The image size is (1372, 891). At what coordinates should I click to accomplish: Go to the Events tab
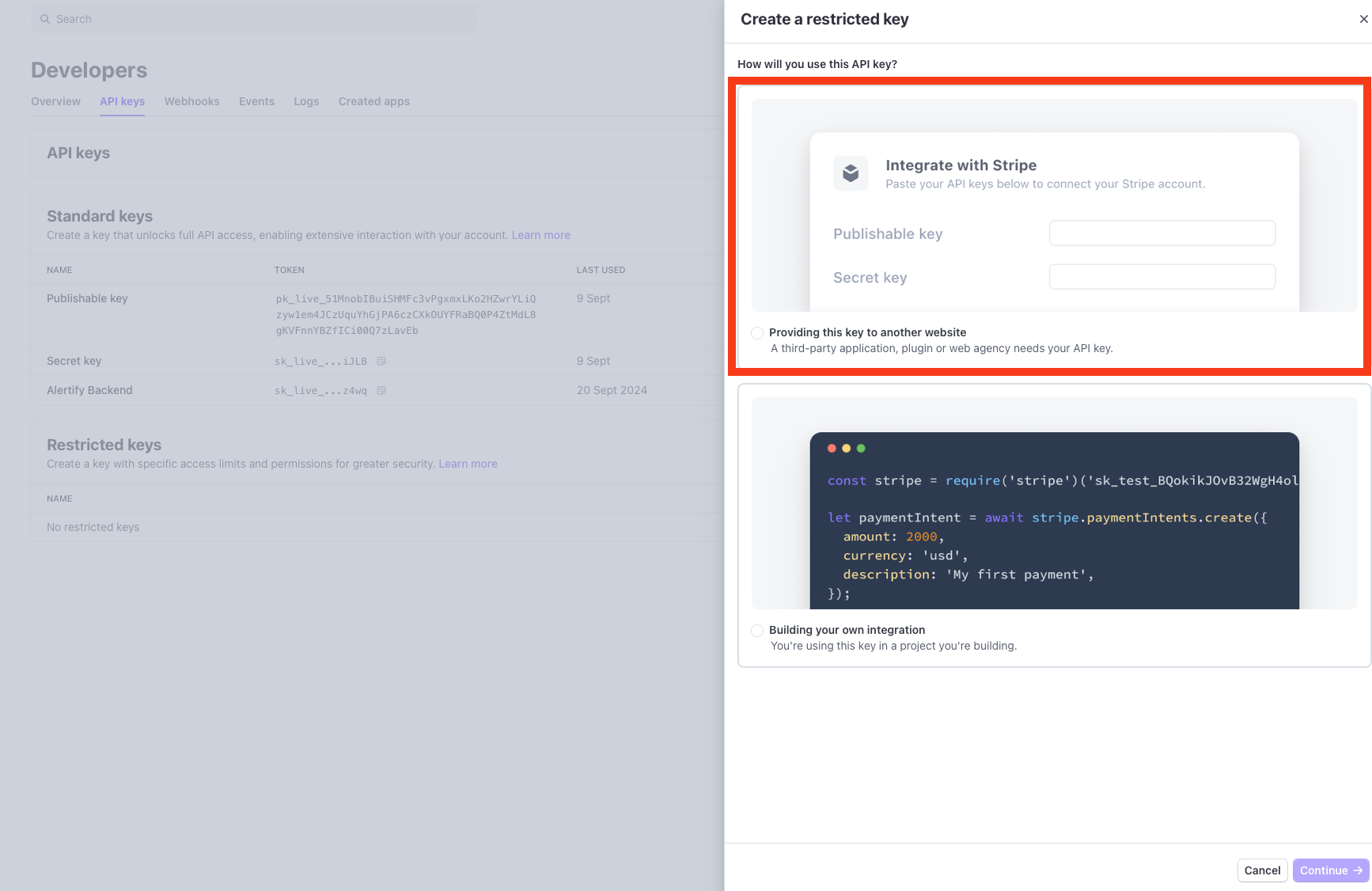(256, 101)
